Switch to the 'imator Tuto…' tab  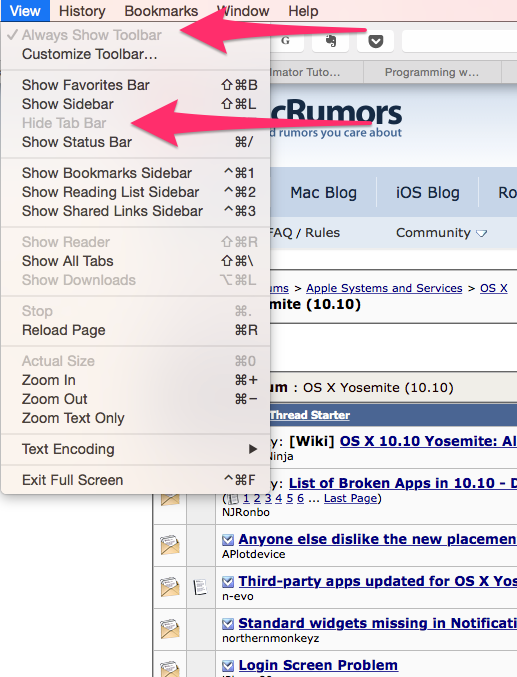(317, 72)
